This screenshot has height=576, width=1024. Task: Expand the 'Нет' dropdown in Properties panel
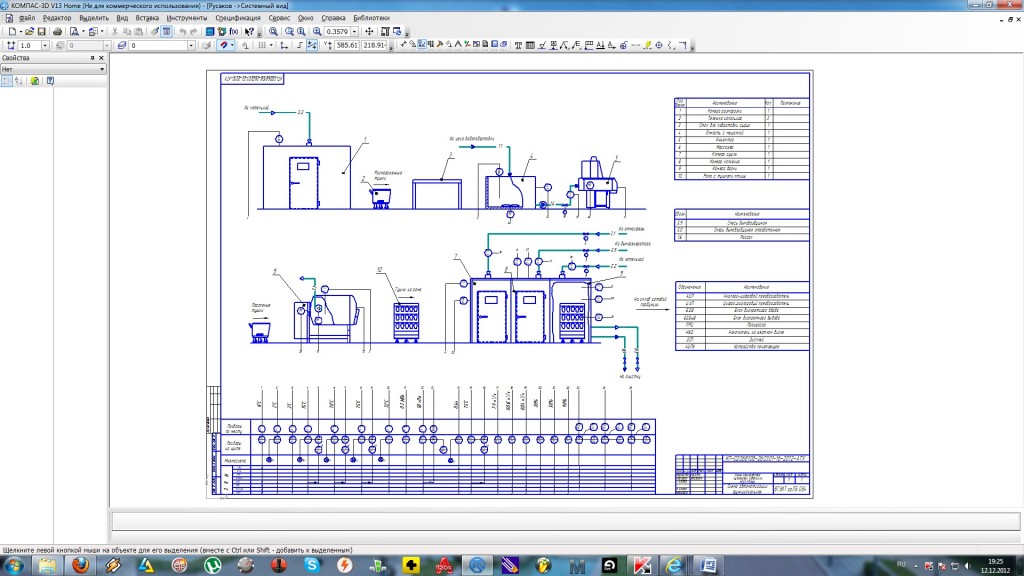pyautogui.click(x=102, y=69)
